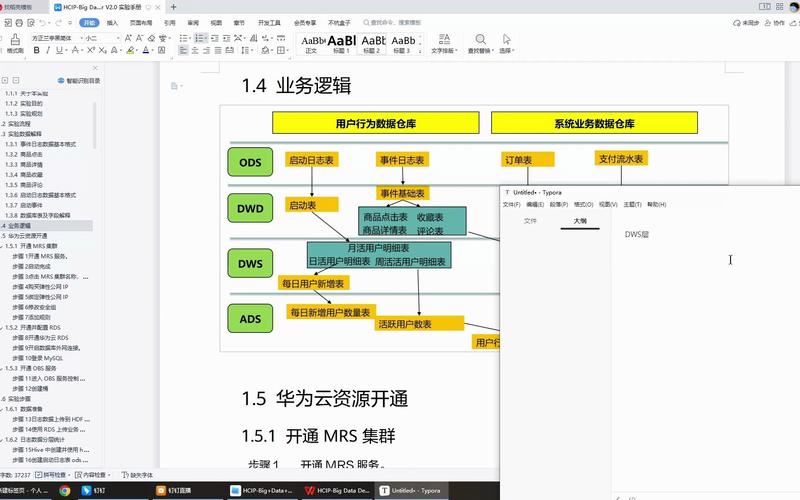Select the 正文 body text style
The image size is (800, 500).
point(312,44)
